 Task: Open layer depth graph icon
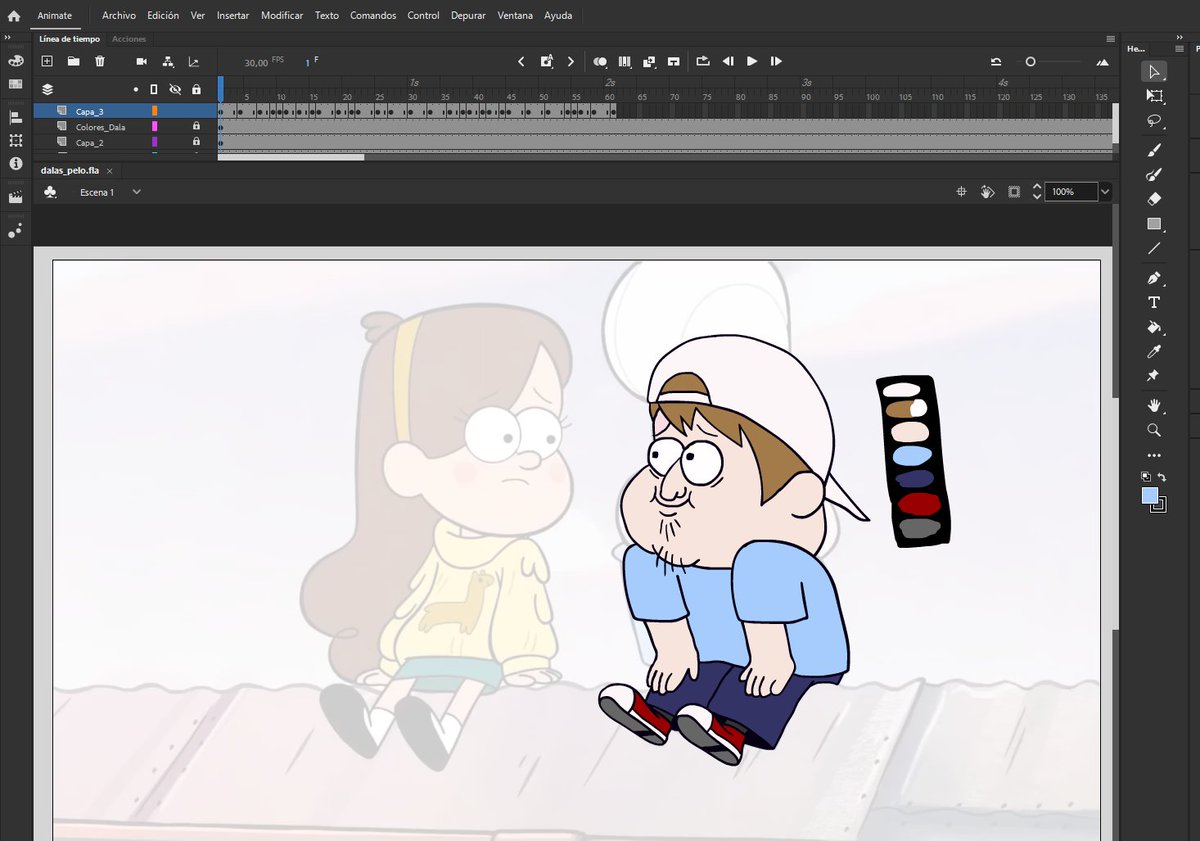click(194, 61)
